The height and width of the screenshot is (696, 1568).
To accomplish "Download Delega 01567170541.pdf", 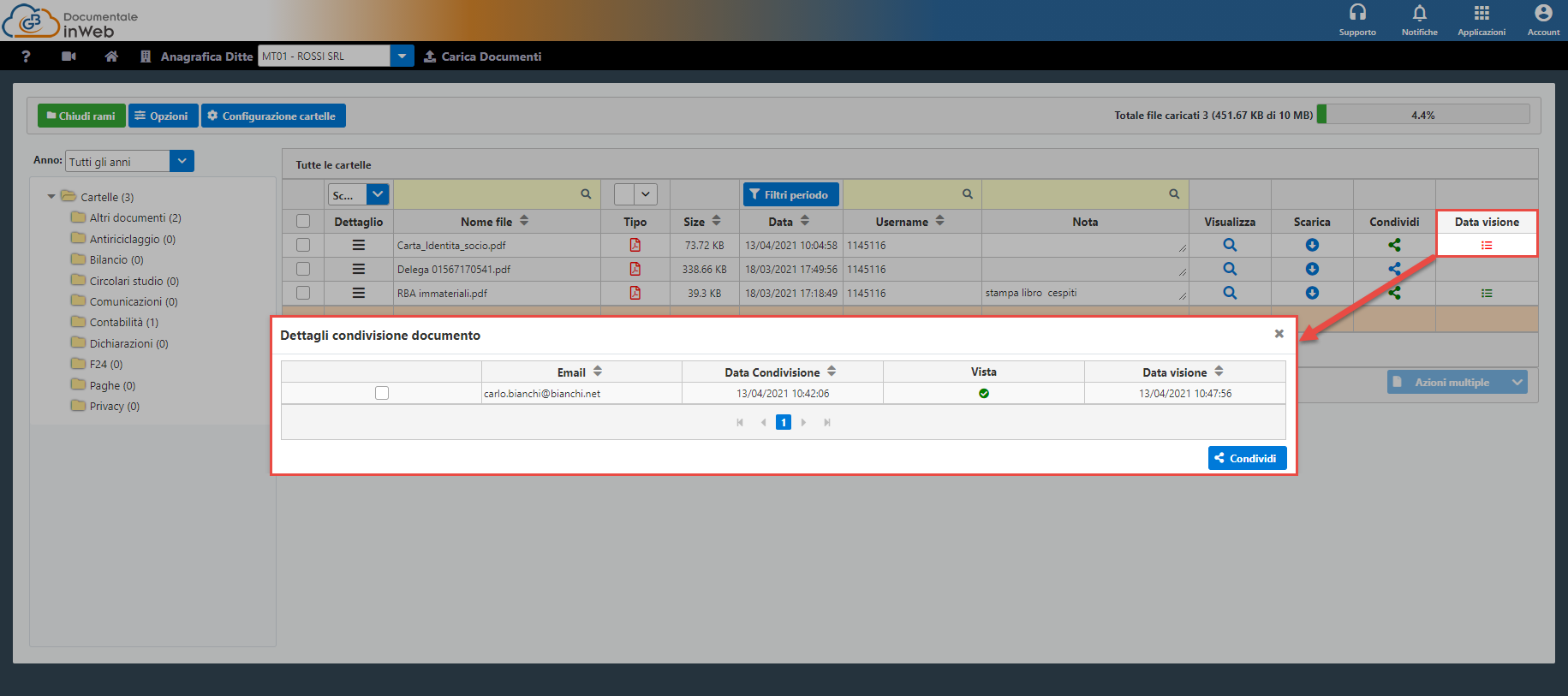I will (1312, 269).
